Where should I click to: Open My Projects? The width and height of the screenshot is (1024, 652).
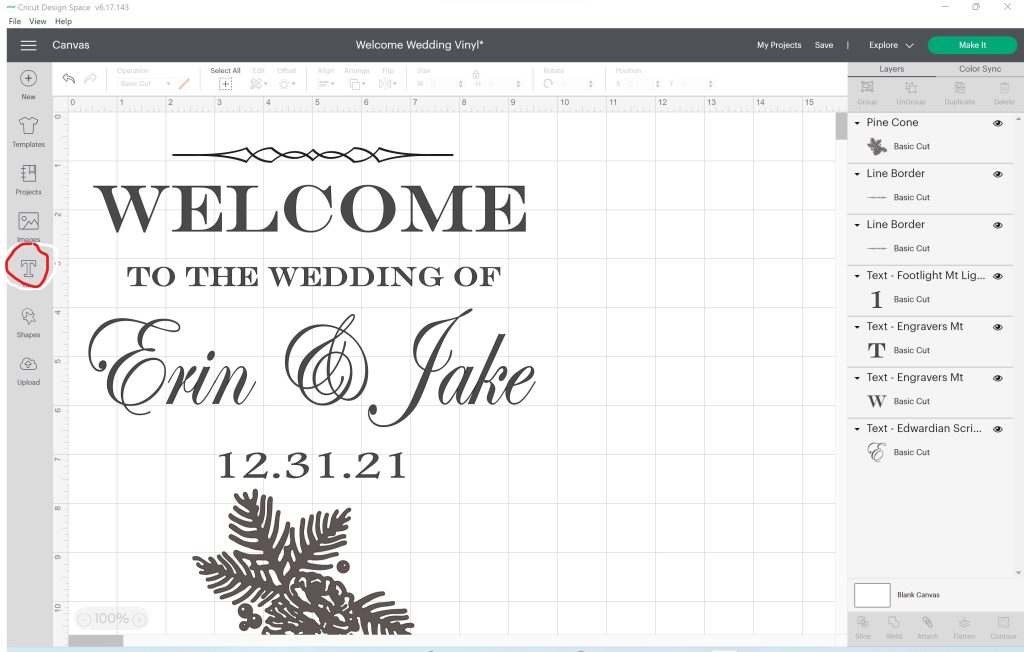pyautogui.click(x=779, y=45)
